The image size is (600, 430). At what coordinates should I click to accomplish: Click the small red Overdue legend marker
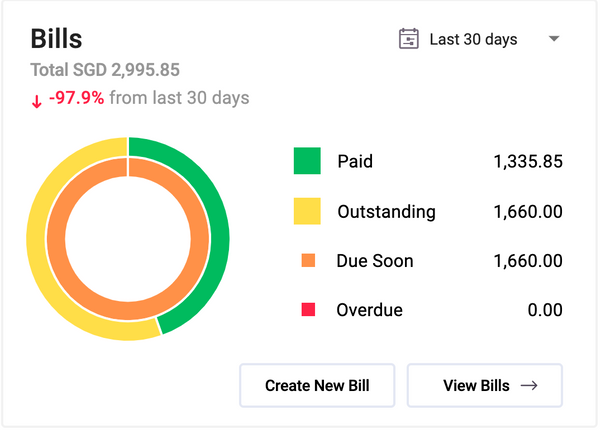click(308, 310)
